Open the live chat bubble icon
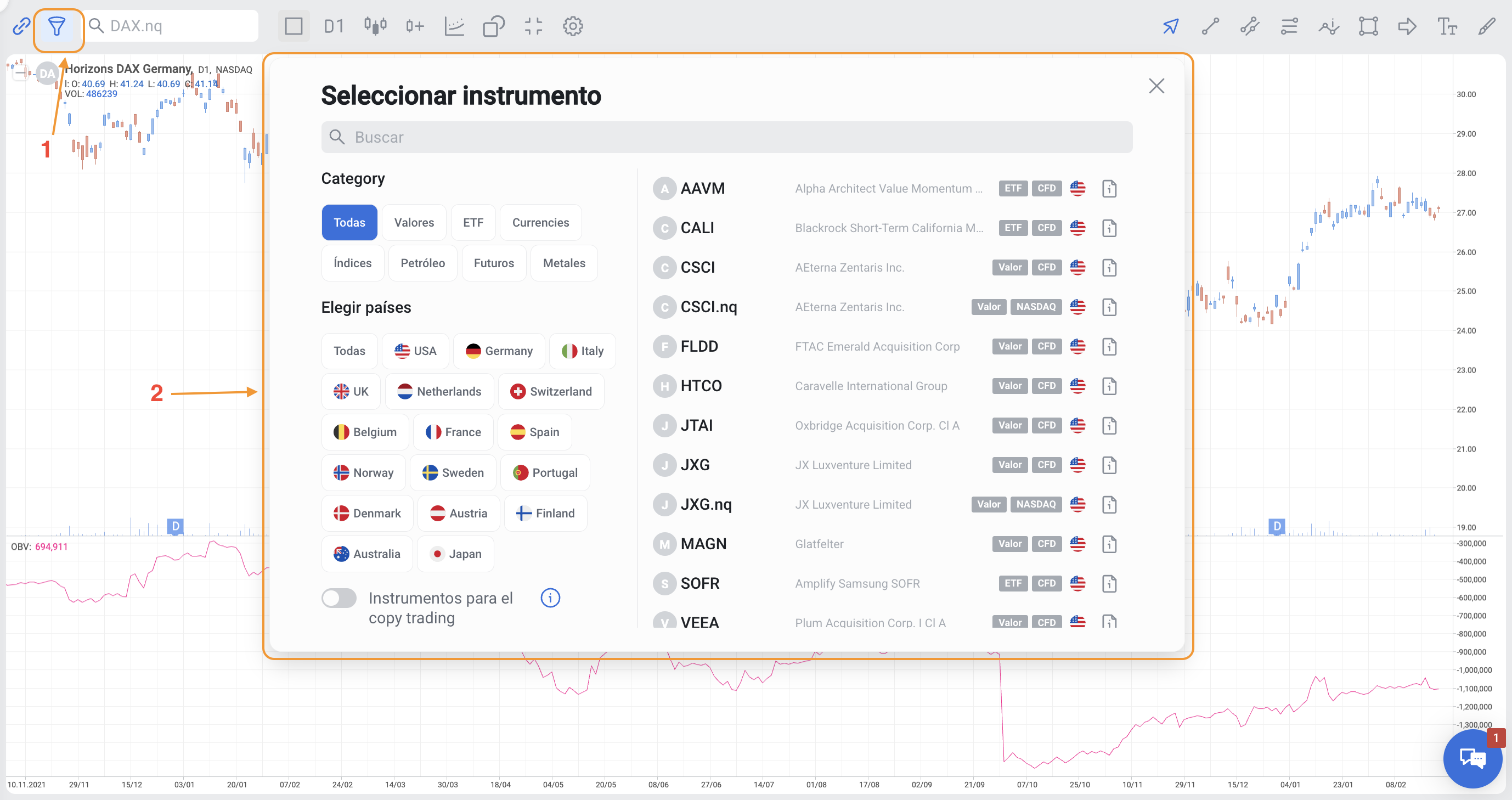1512x800 pixels. [x=1472, y=758]
